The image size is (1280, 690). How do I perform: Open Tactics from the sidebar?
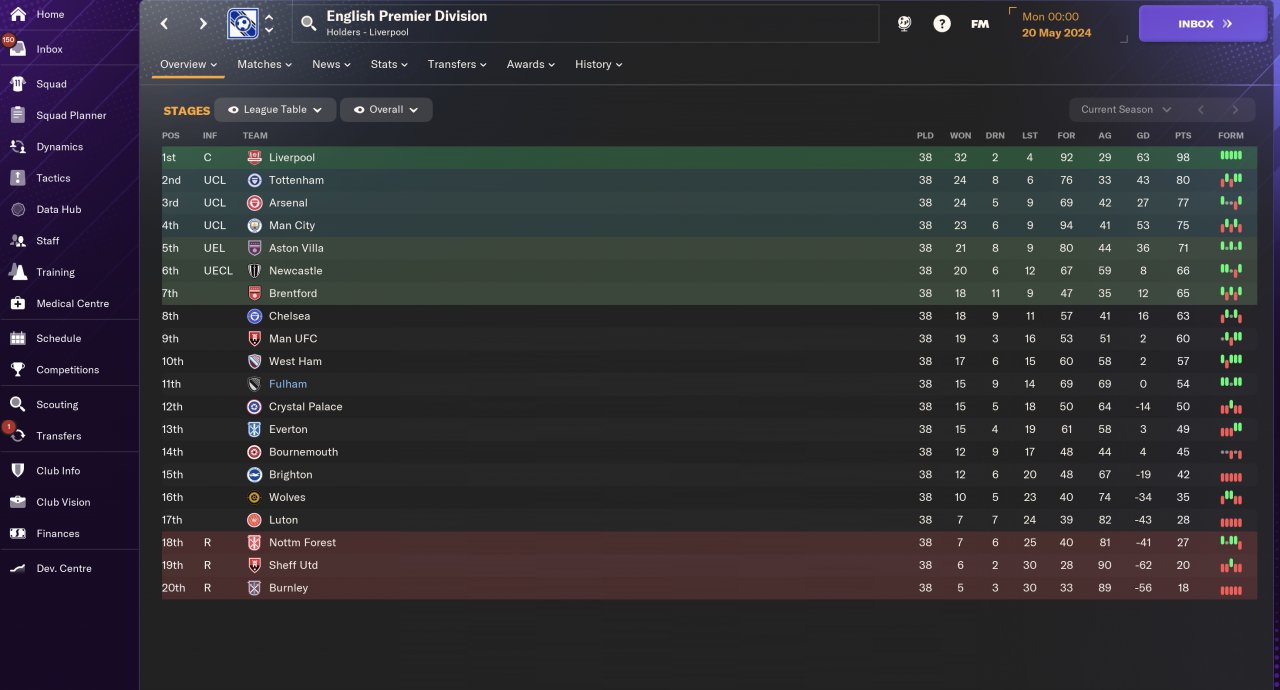53,178
